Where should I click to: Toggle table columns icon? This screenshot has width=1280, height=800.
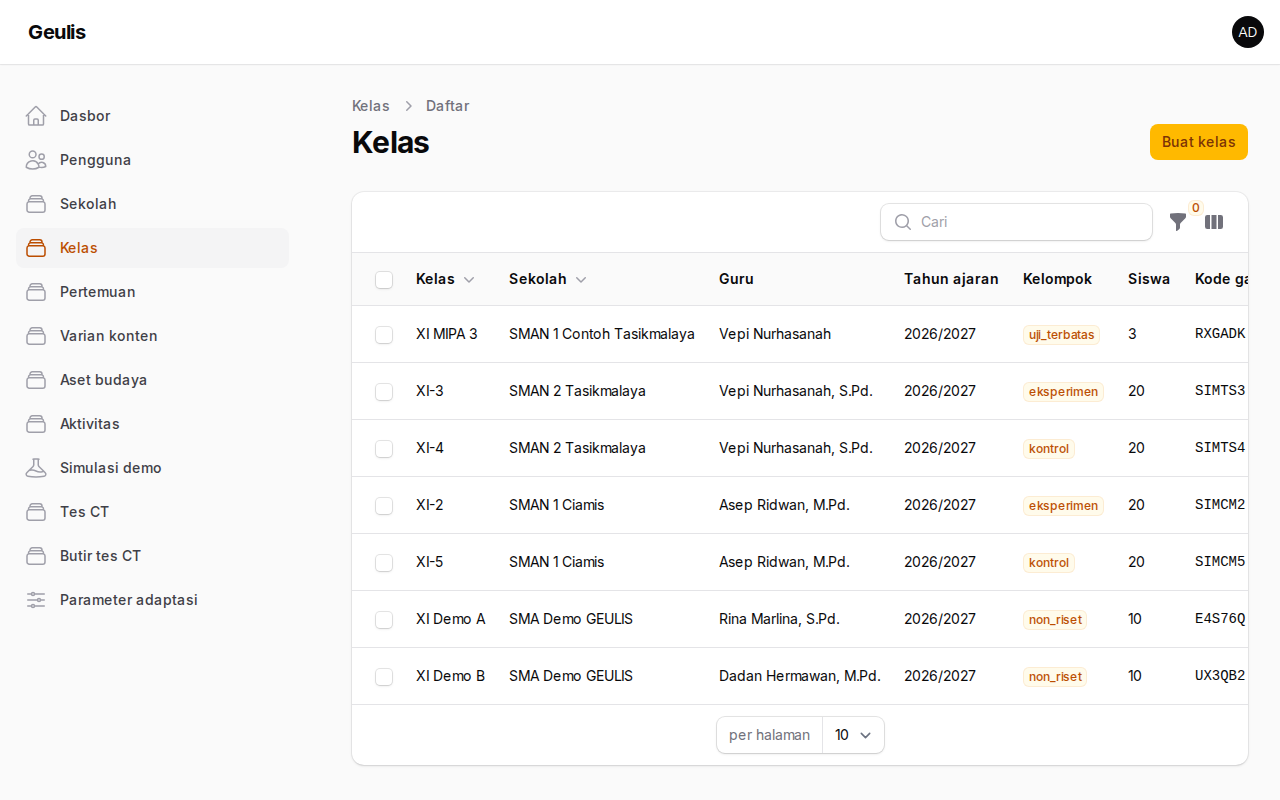[1214, 222]
